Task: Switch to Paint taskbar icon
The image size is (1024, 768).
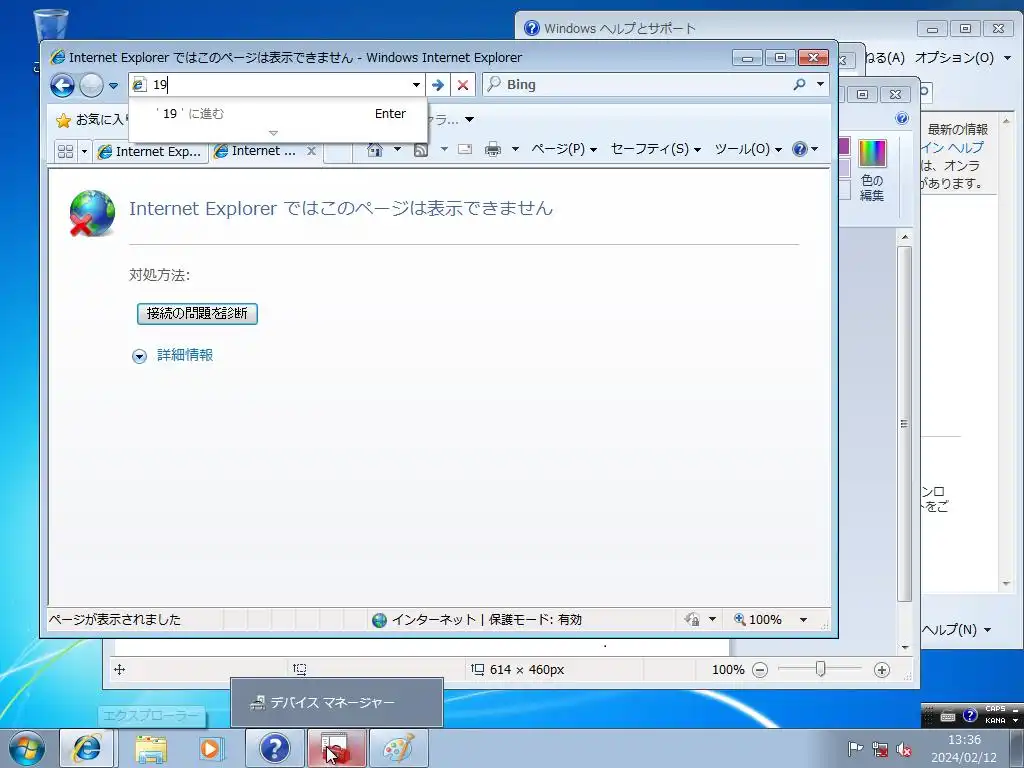Action: pos(399,748)
